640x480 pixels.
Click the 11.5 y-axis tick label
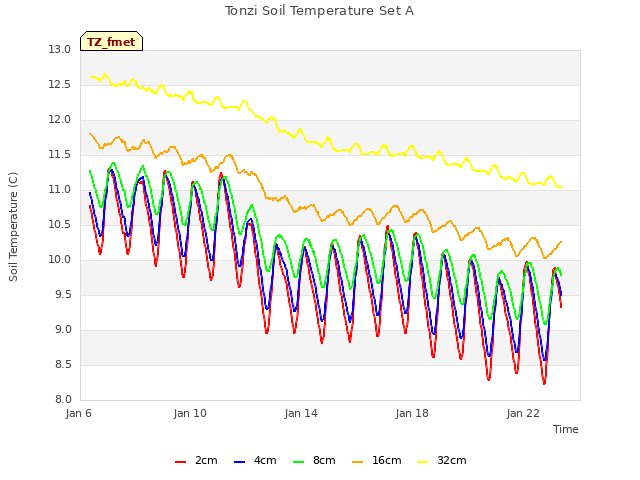[60, 155]
